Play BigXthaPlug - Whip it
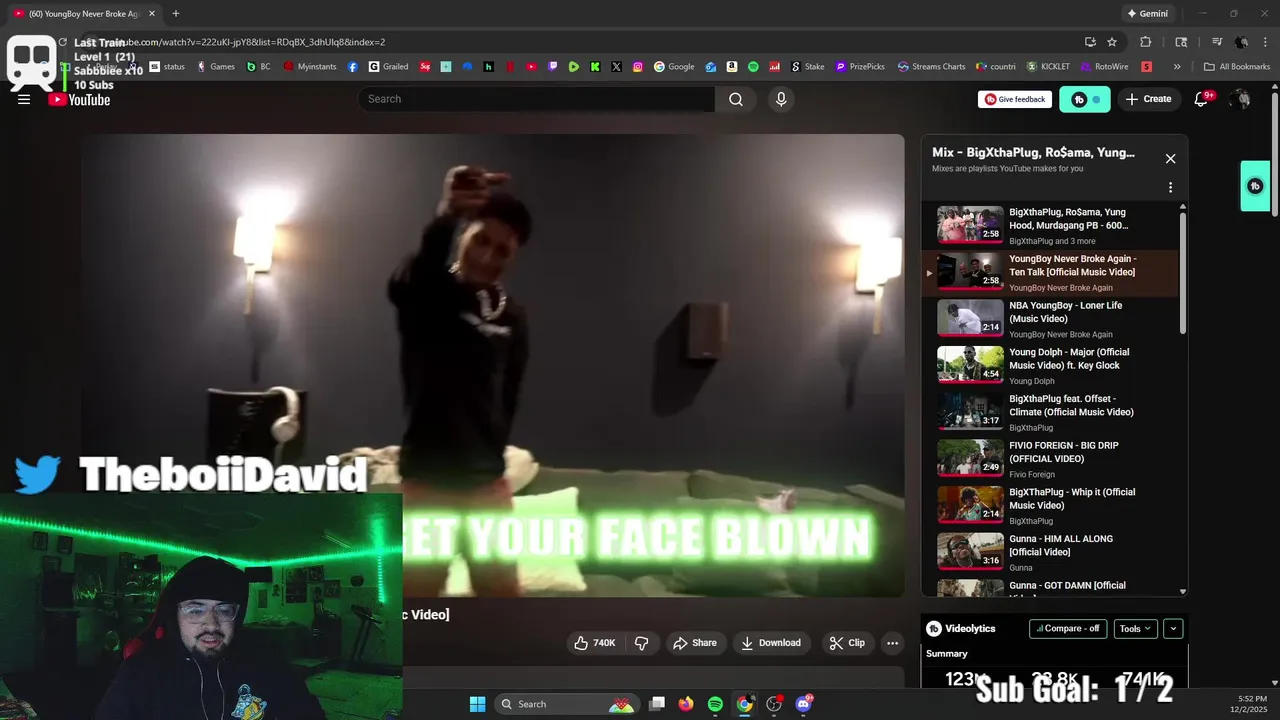Screen dimensions: 1280x720 click(1052, 506)
